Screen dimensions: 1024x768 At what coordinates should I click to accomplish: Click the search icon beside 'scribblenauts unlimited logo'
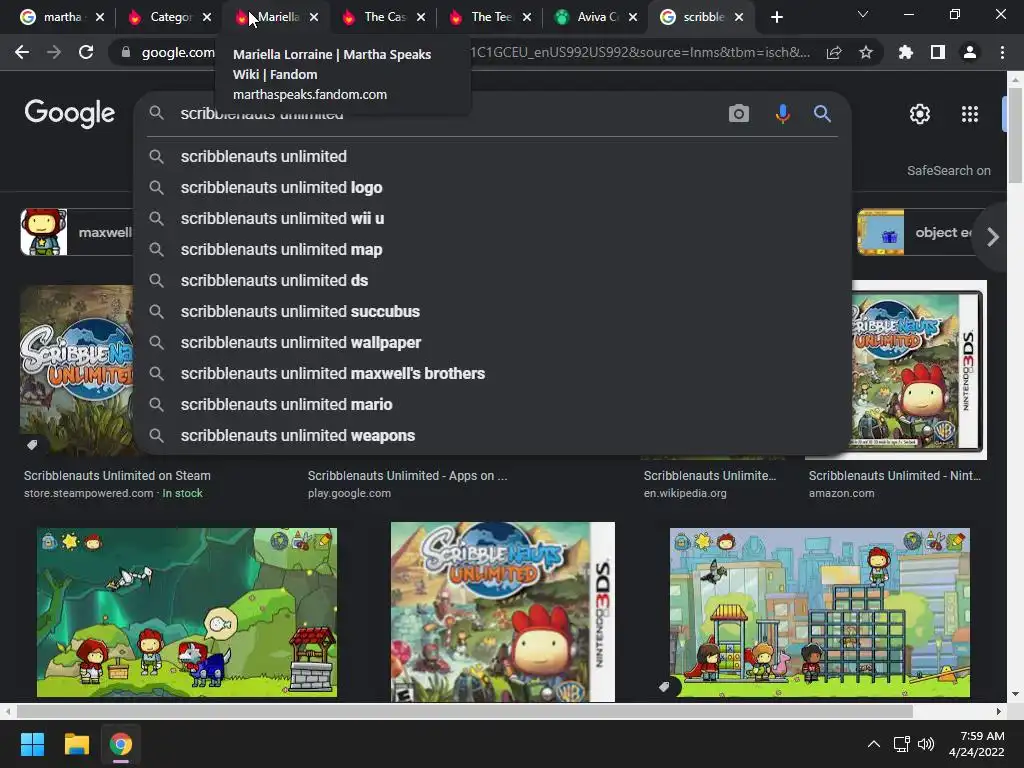tap(156, 187)
